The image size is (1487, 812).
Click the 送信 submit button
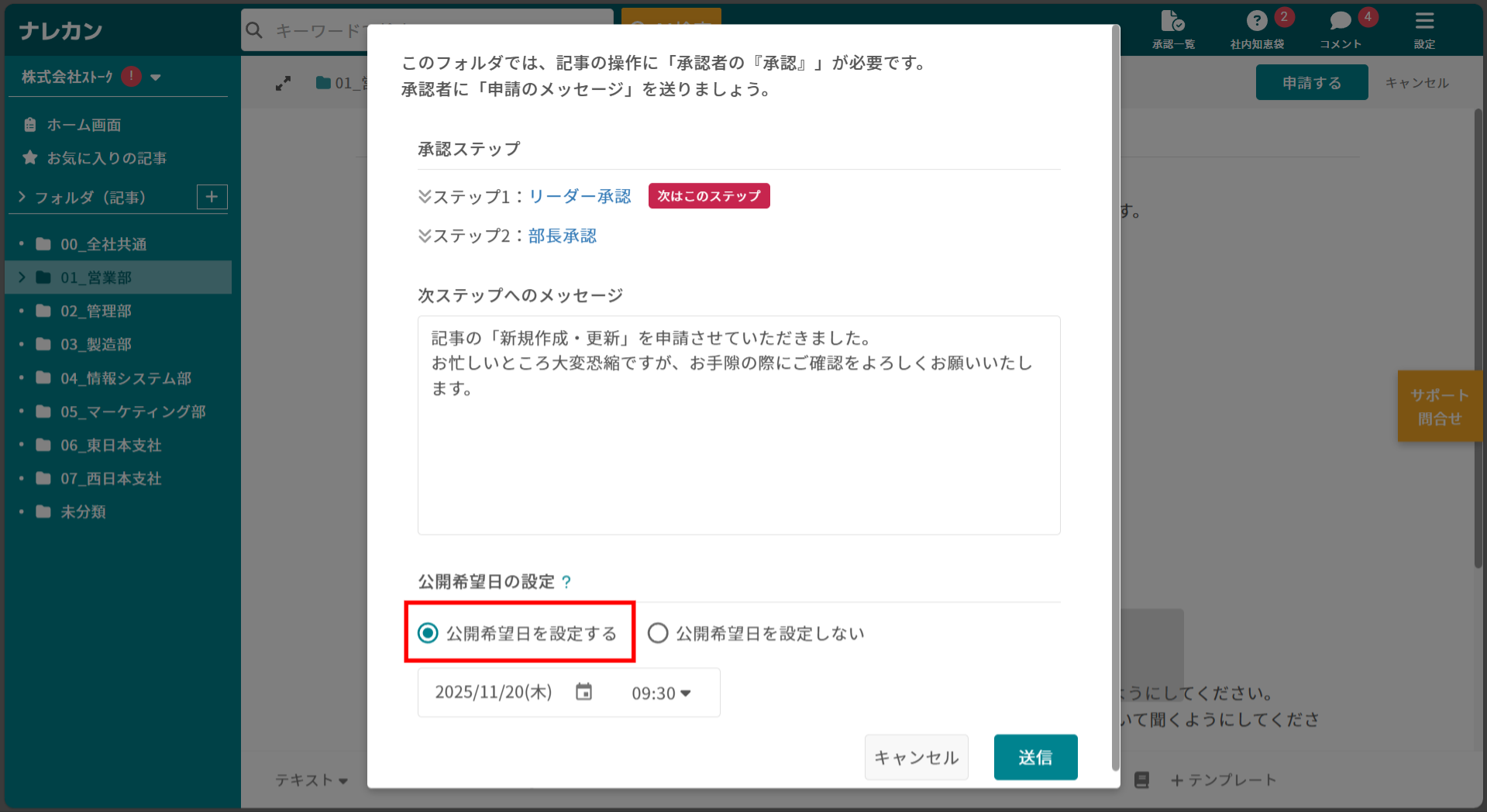click(1035, 757)
